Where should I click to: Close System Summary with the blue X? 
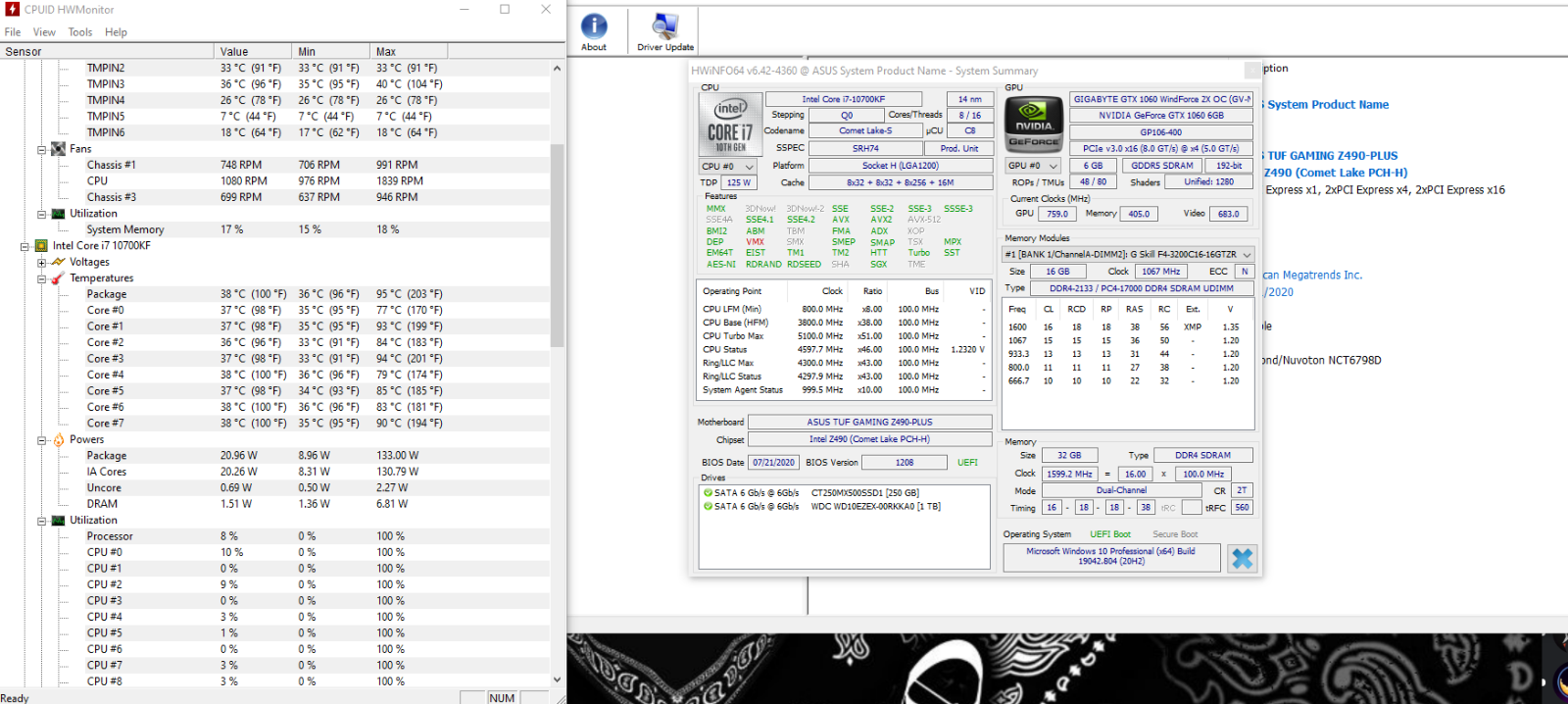coord(1242,558)
